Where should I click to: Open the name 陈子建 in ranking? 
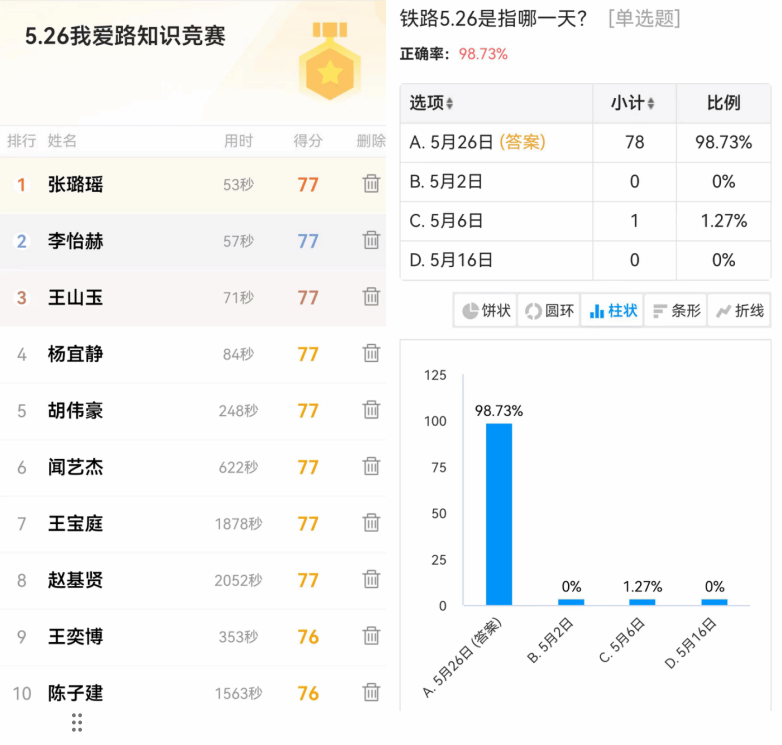(x=76, y=693)
